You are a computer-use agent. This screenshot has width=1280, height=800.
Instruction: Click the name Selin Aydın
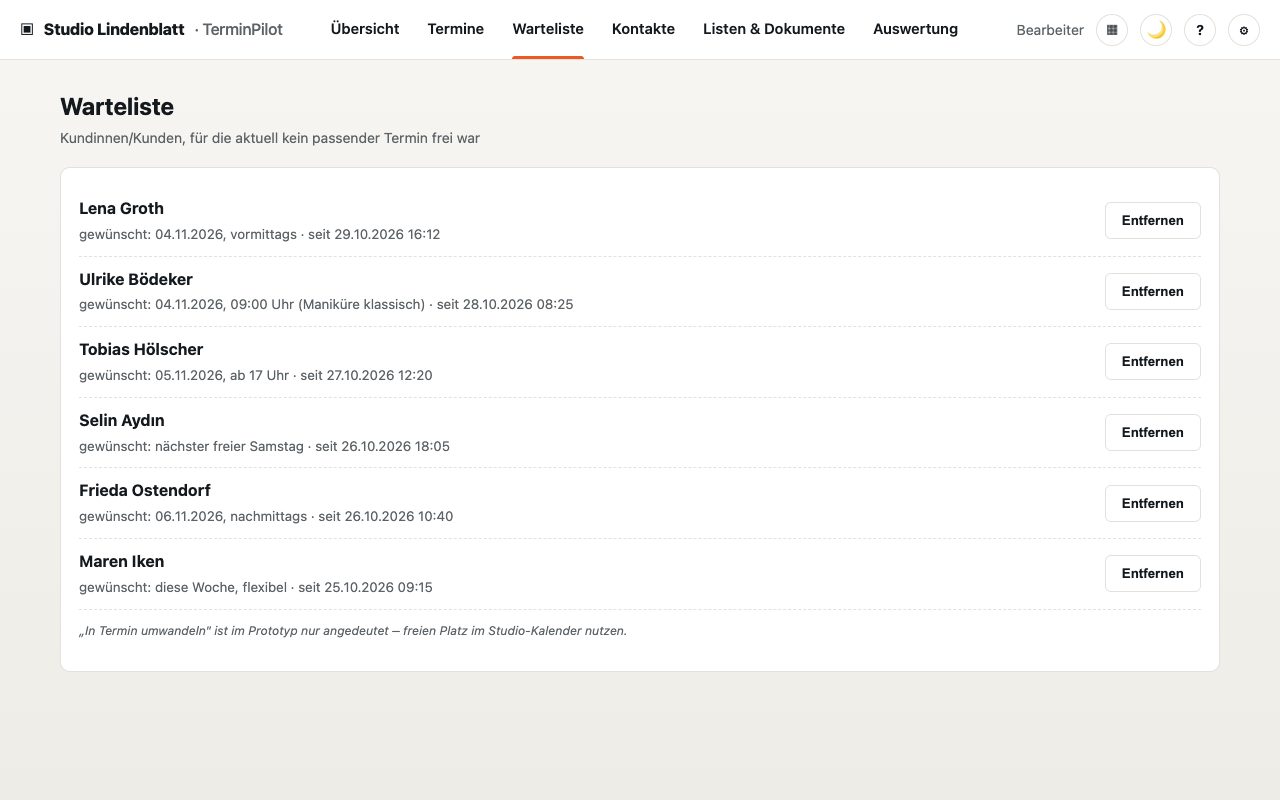tap(122, 420)
